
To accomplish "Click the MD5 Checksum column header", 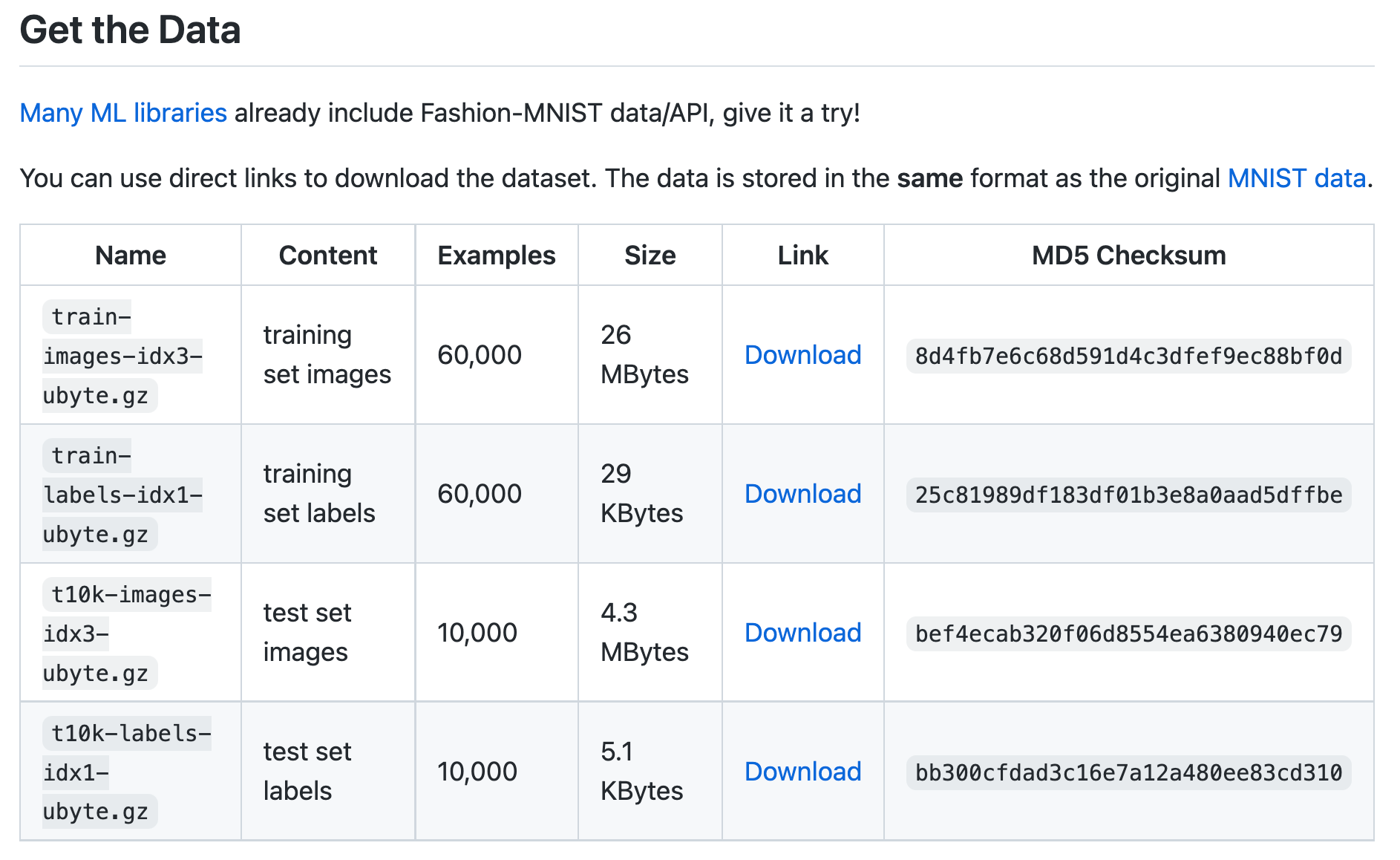I will [1128, 255].
